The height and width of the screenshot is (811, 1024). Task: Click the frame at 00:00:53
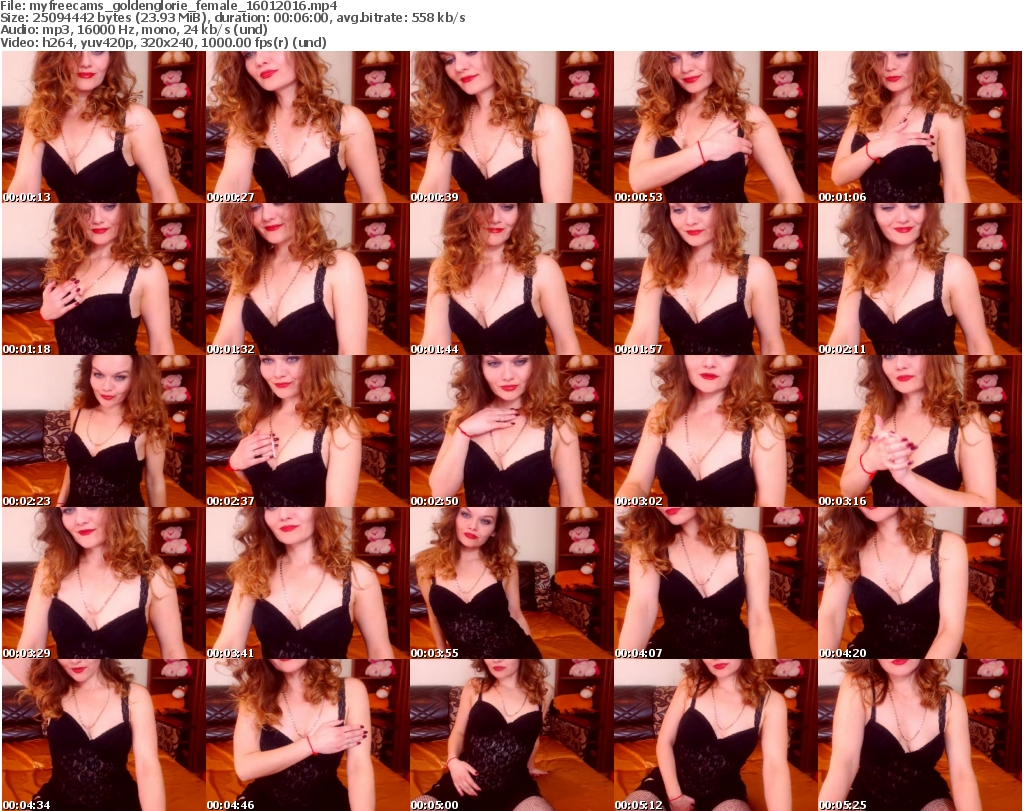point(715,127)
